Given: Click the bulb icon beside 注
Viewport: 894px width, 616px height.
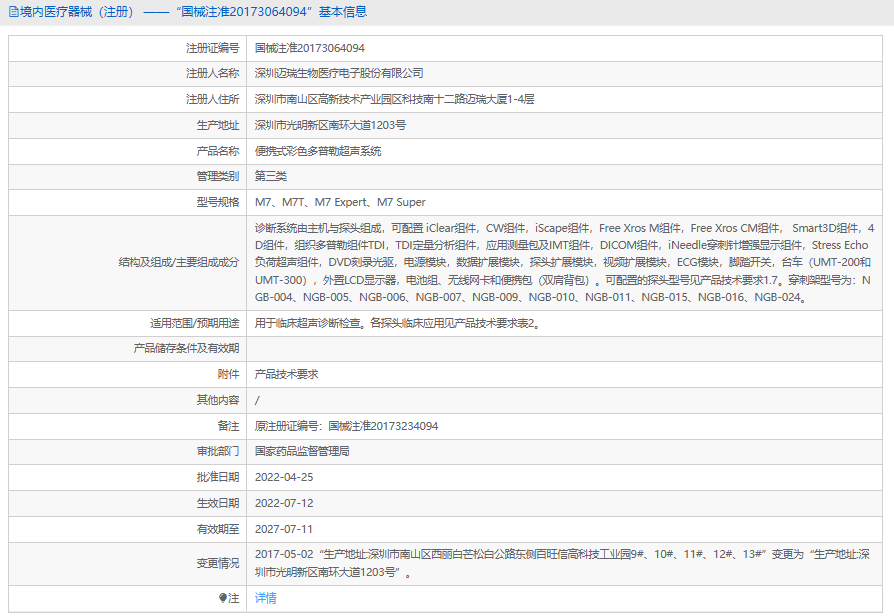Looking at the screenshot, I should [x=223, y=598].
